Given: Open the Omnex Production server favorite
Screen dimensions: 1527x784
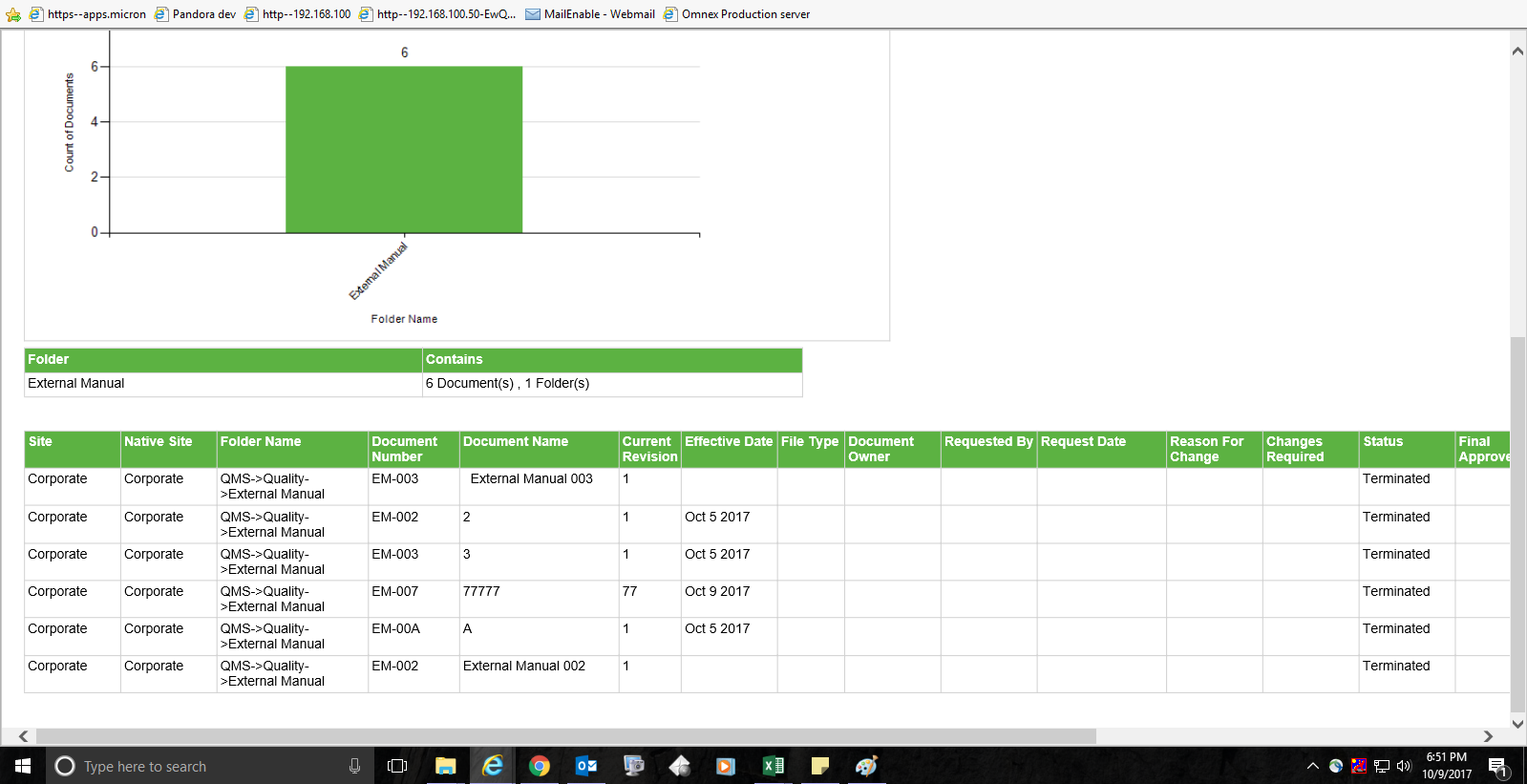Looking at the screenshot, I should coord(737,14).
